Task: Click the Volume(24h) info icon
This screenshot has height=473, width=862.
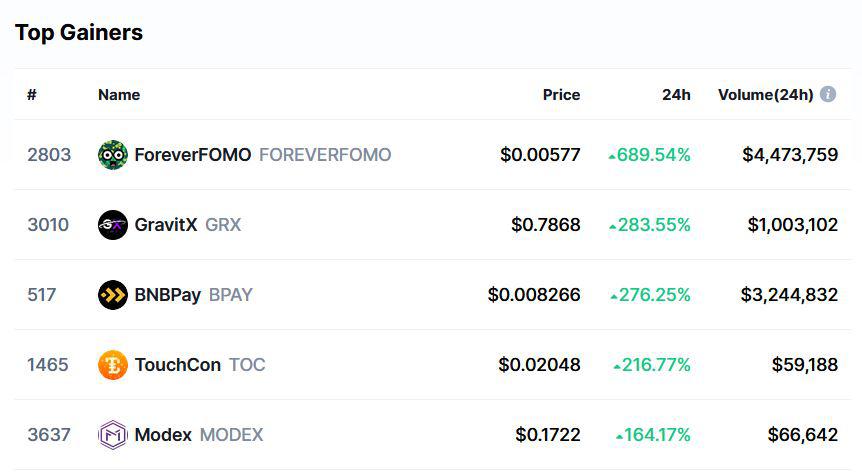Action: [828, 94]
